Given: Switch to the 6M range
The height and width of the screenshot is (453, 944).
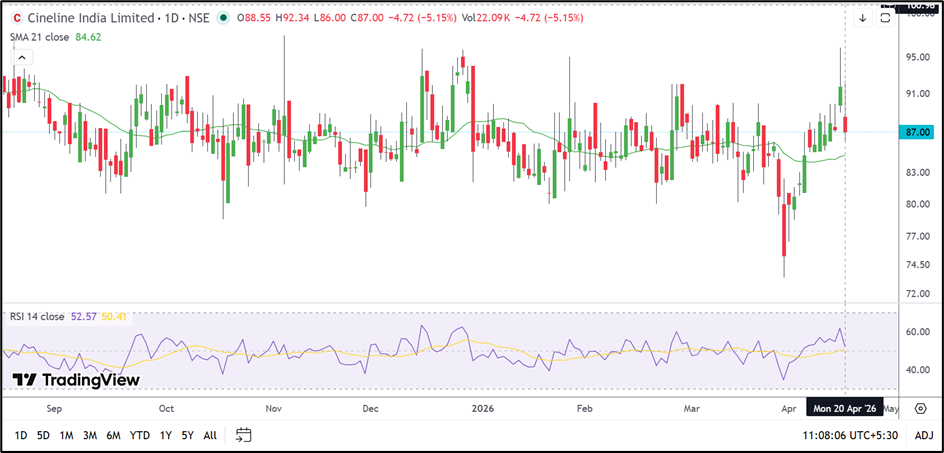Looking at the screenshot, I should (x=113, y=435).
